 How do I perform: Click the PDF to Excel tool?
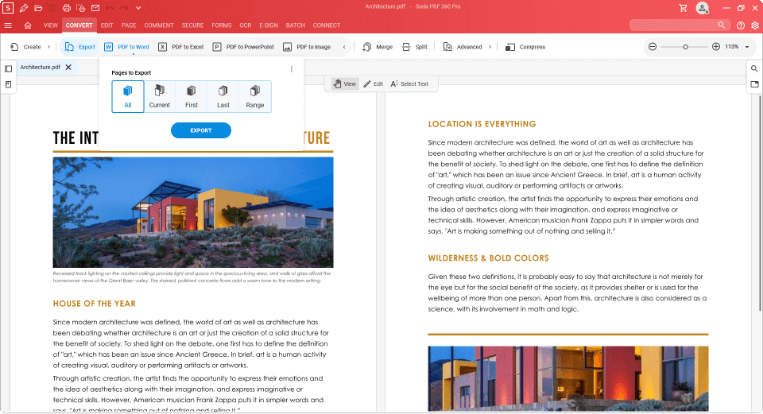click(182, 46)
